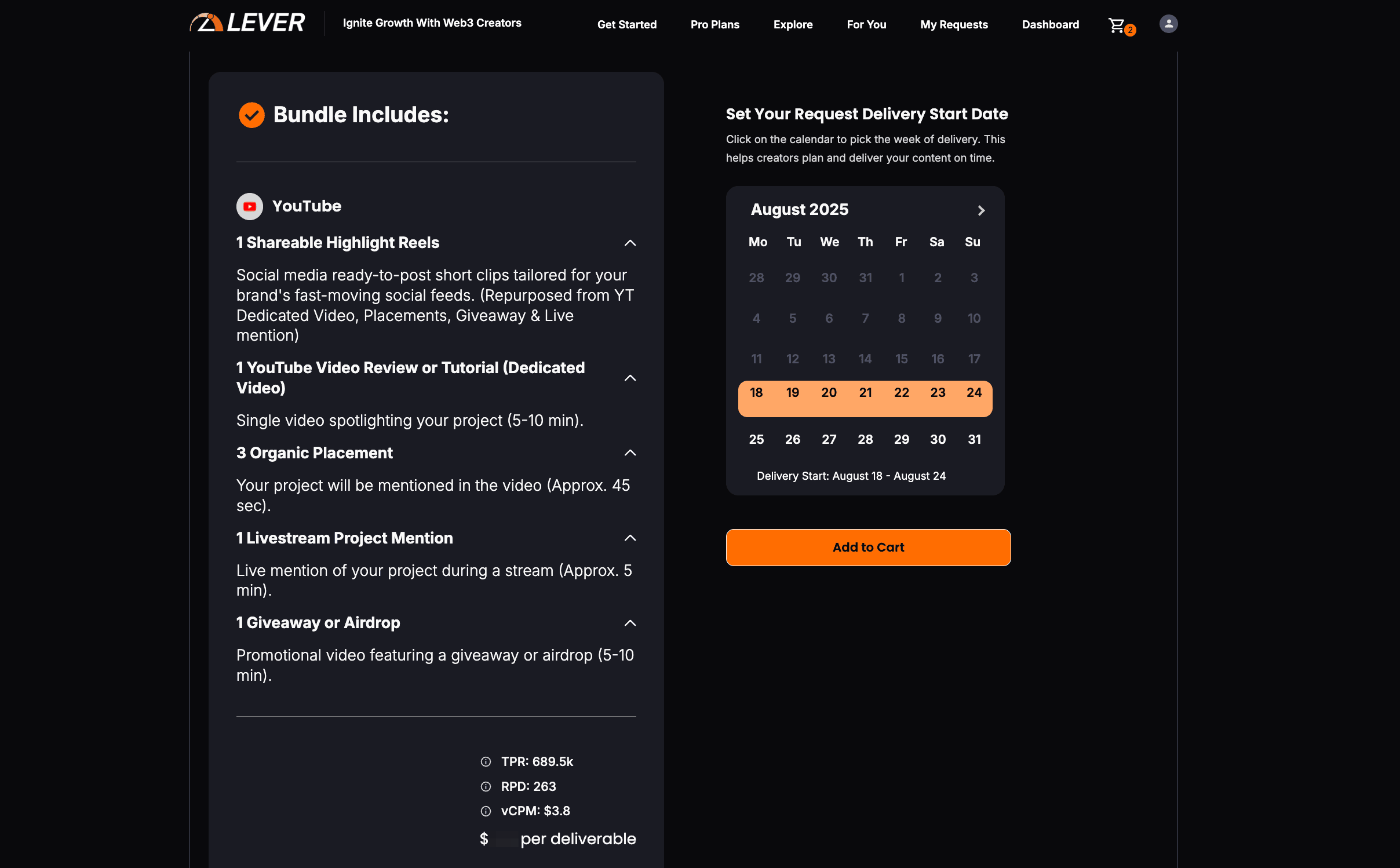Click the RPD info icon
Image resolution: width=1400 pixels, height=868 pixels.
[486, 787]
